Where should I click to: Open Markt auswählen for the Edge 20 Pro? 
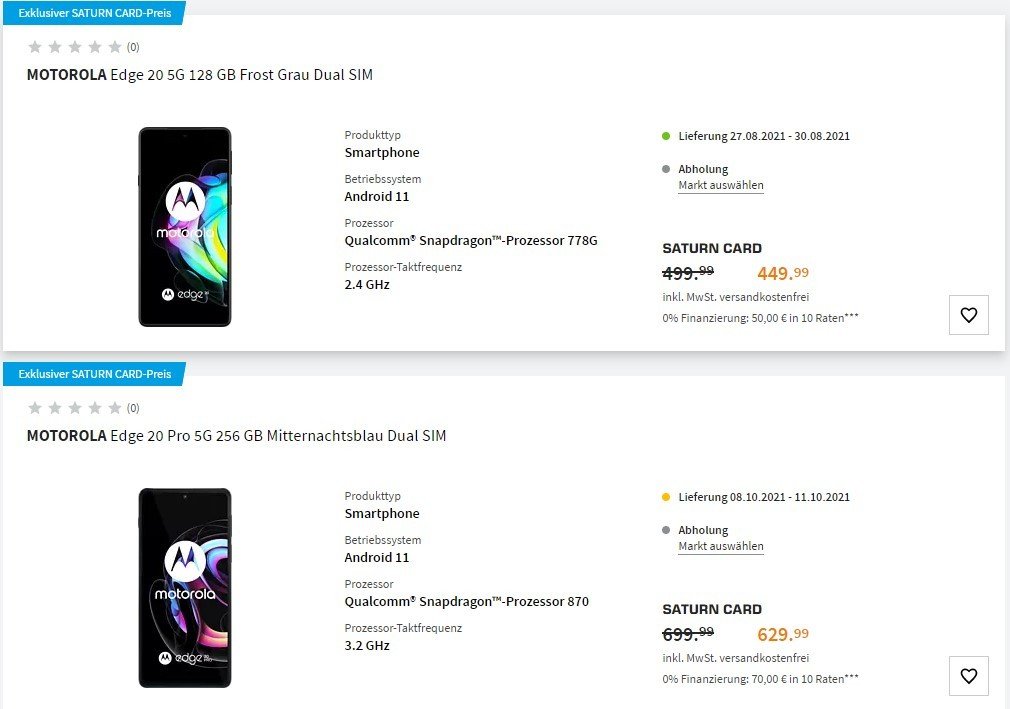pyautogui.click(x=721, y=546)
